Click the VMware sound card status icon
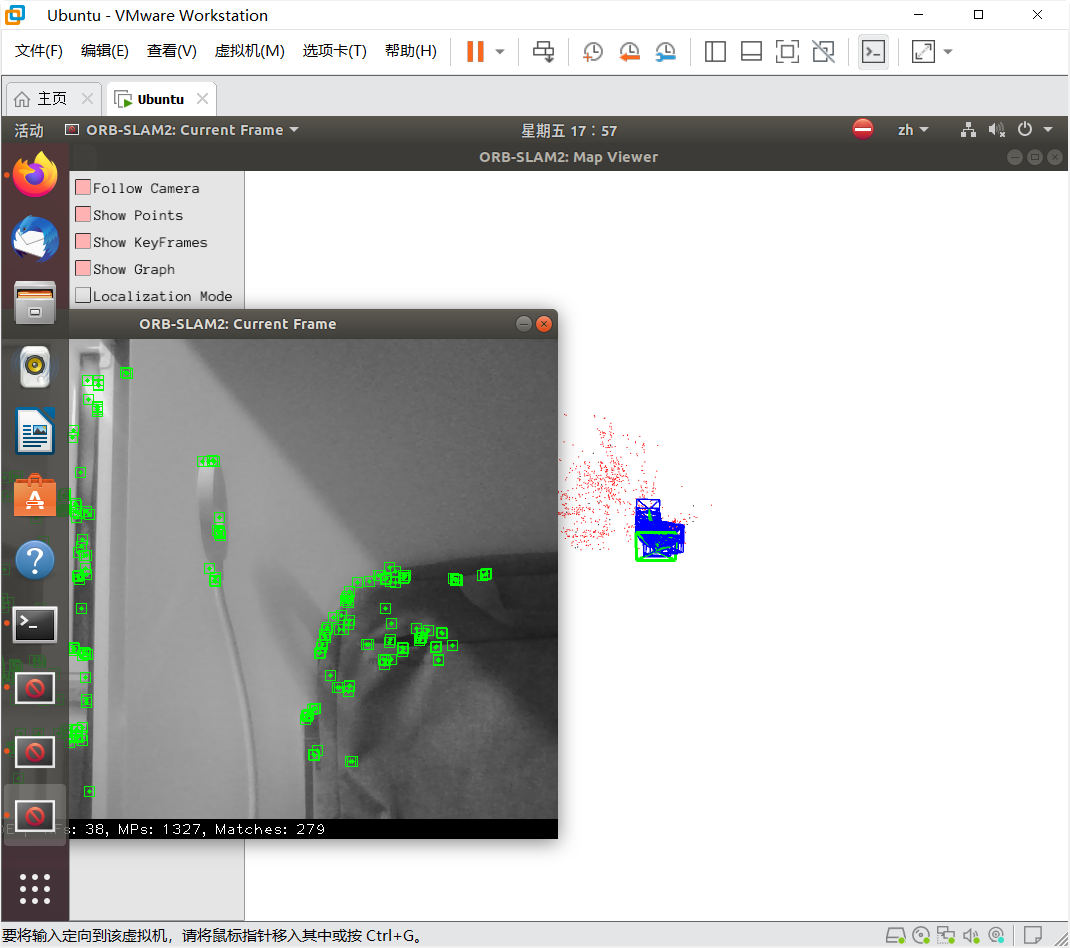This screenshot has width=1070, height=948. [971, 935]
